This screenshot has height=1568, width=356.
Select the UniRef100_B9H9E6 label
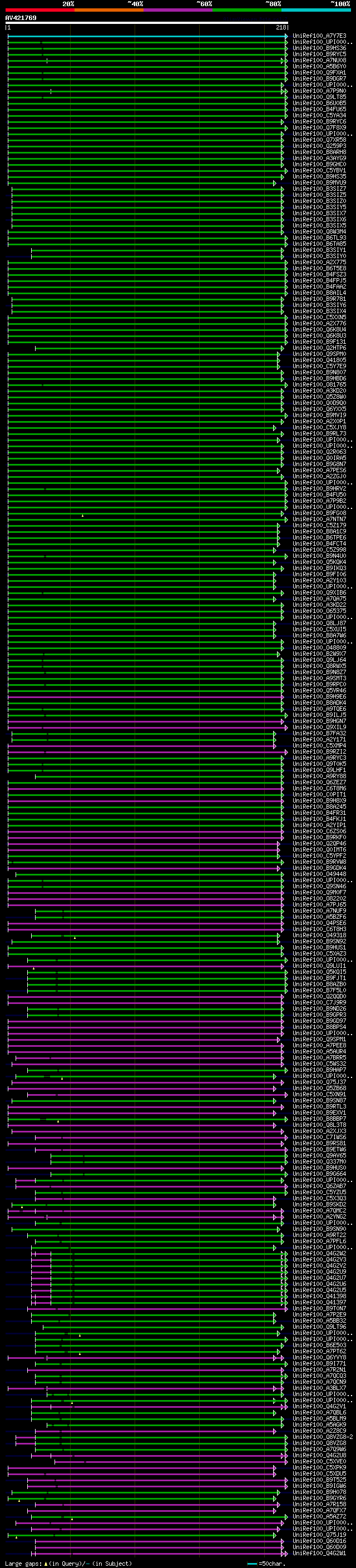[x=319, y=696]
